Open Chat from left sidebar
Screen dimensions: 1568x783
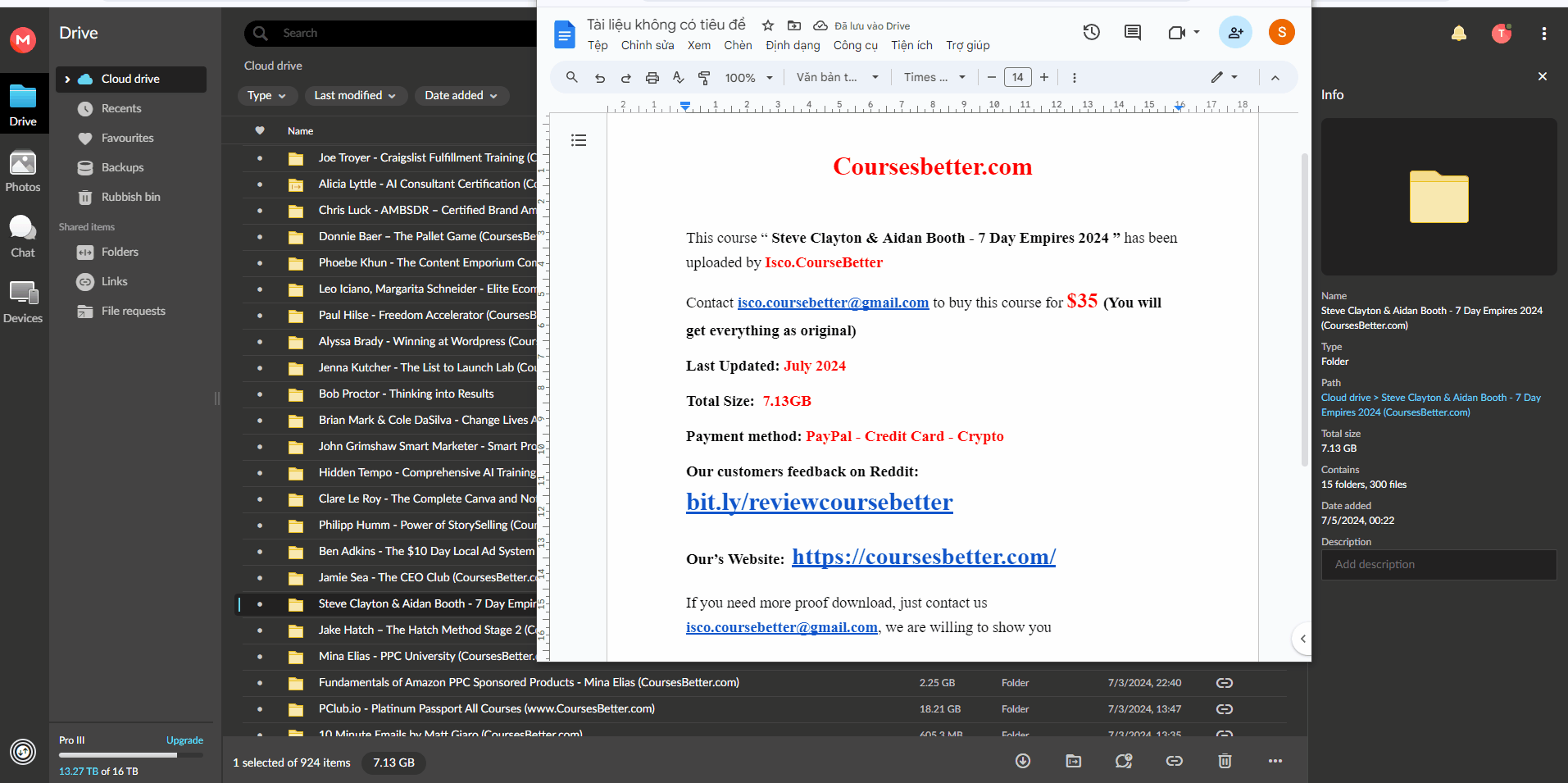click(23, 235)
